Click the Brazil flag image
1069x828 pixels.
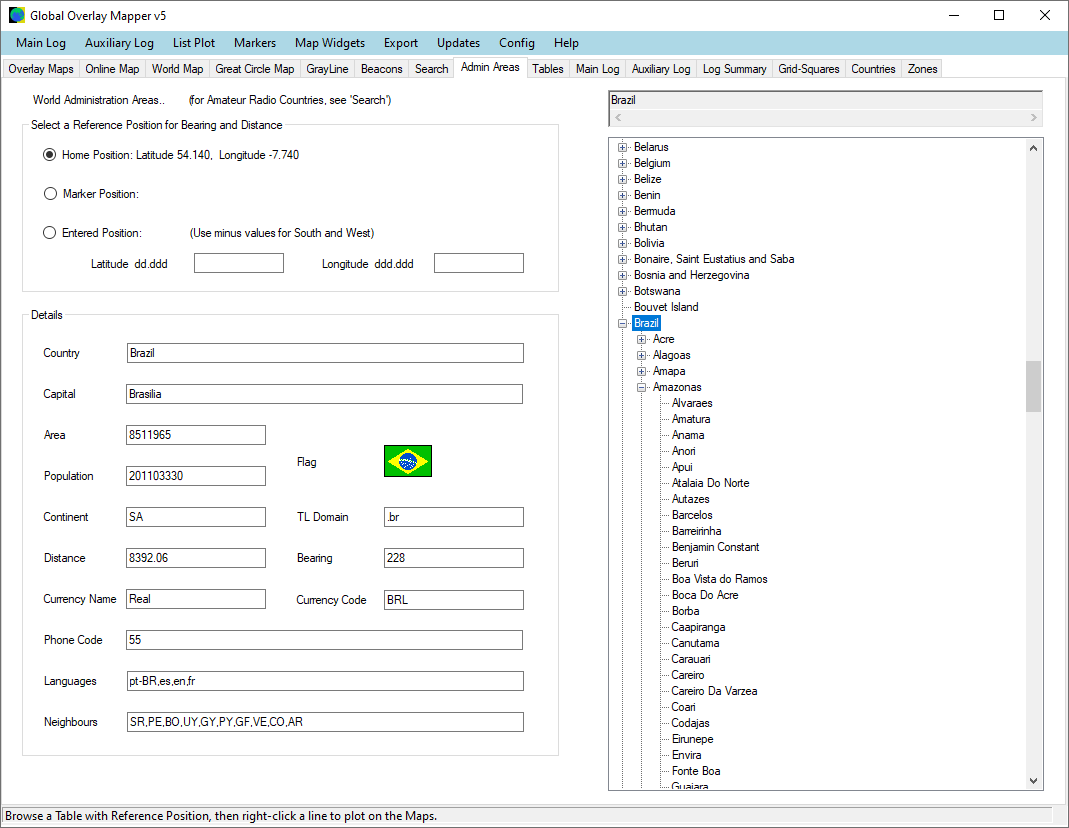408,461
